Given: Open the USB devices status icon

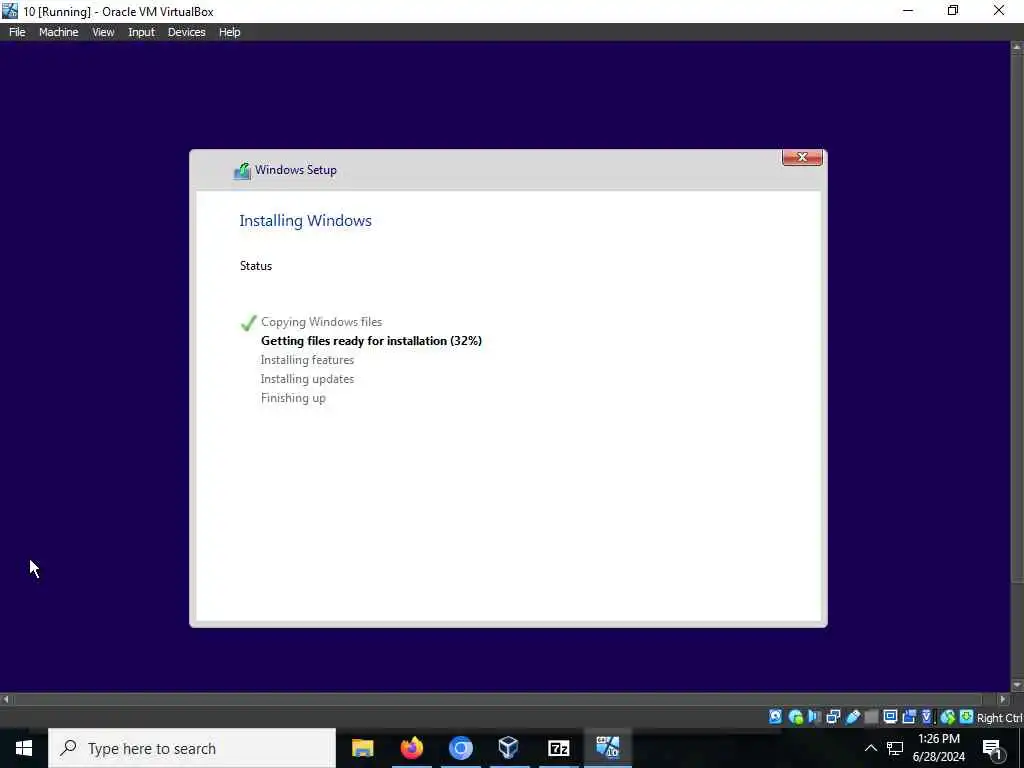Looking at the screenshot, I should pos(852,717).
